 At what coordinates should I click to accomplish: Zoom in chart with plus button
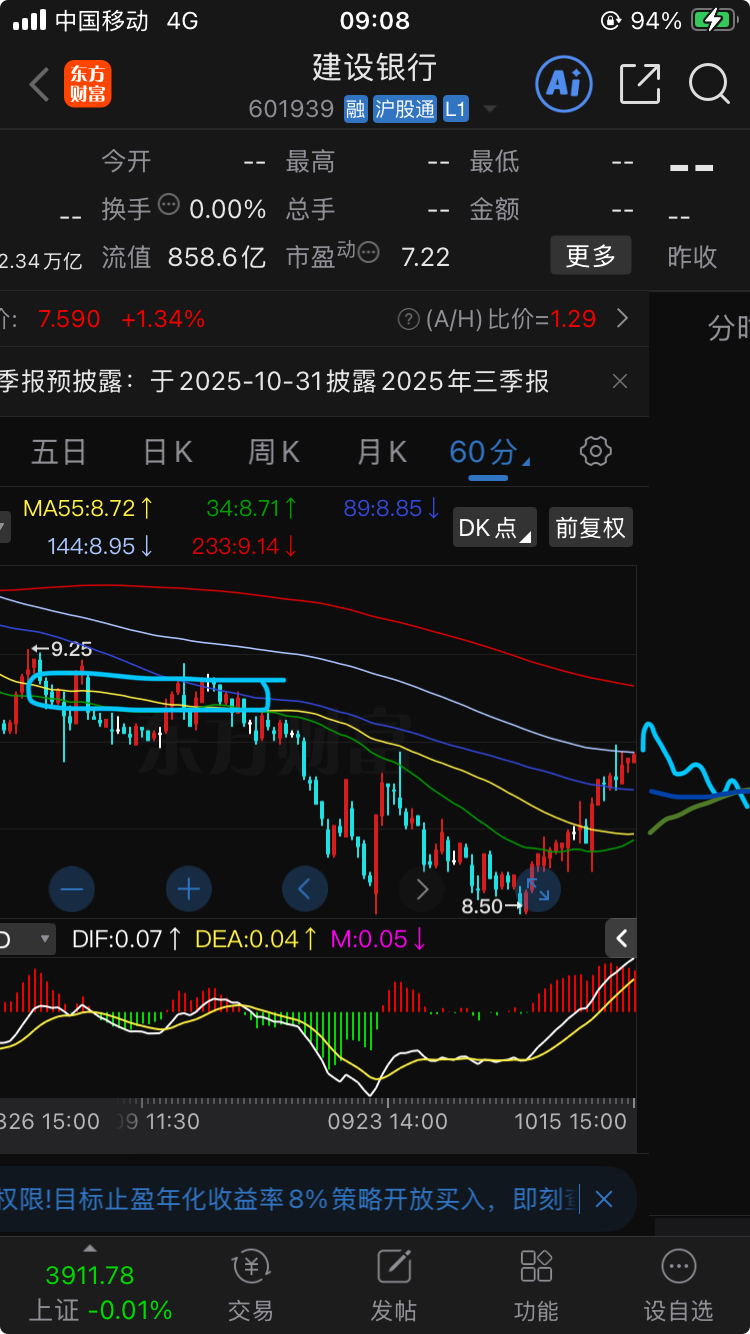click(x=188, y=888)
